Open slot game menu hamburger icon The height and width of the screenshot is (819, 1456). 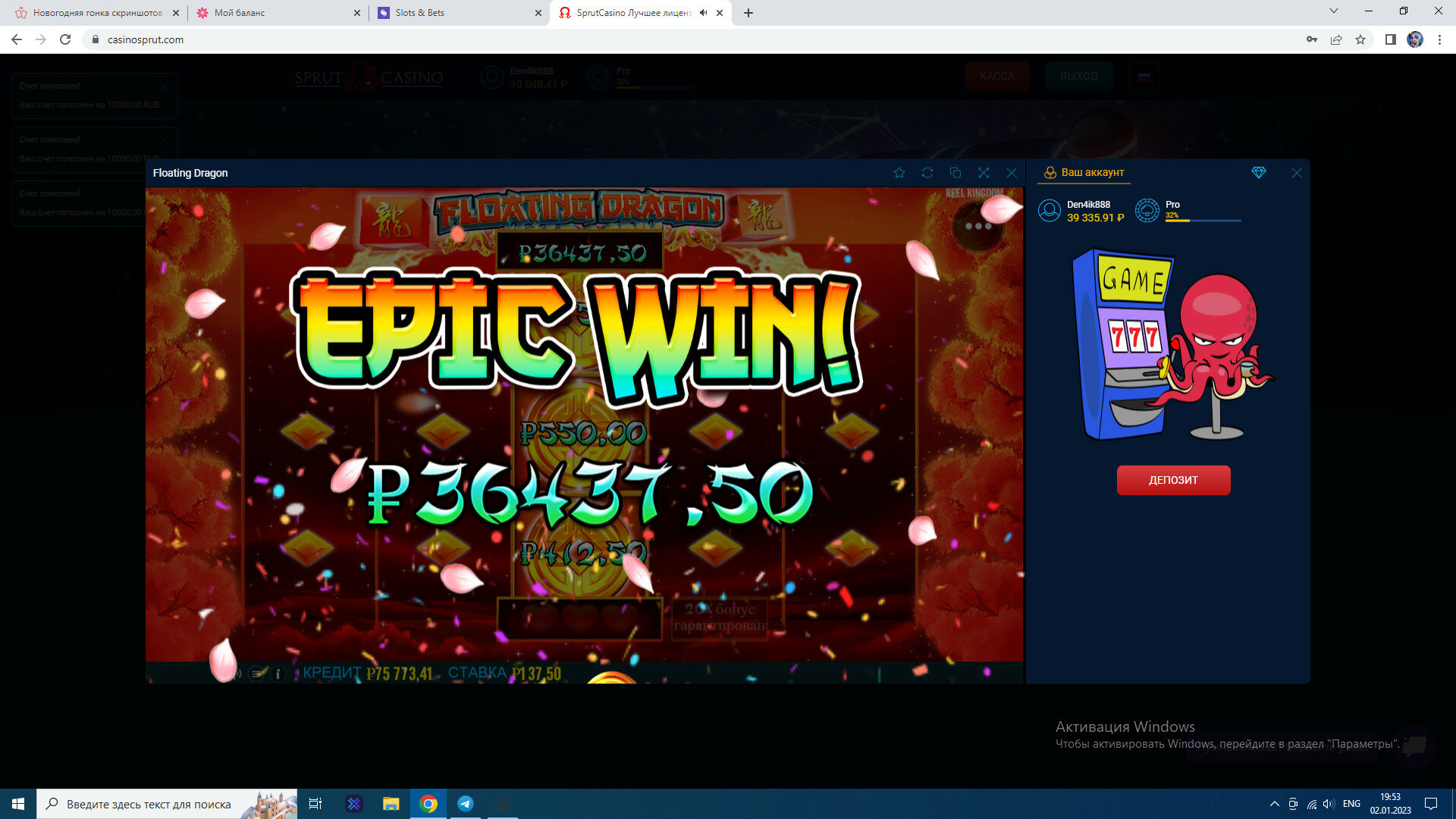(257, 673)
